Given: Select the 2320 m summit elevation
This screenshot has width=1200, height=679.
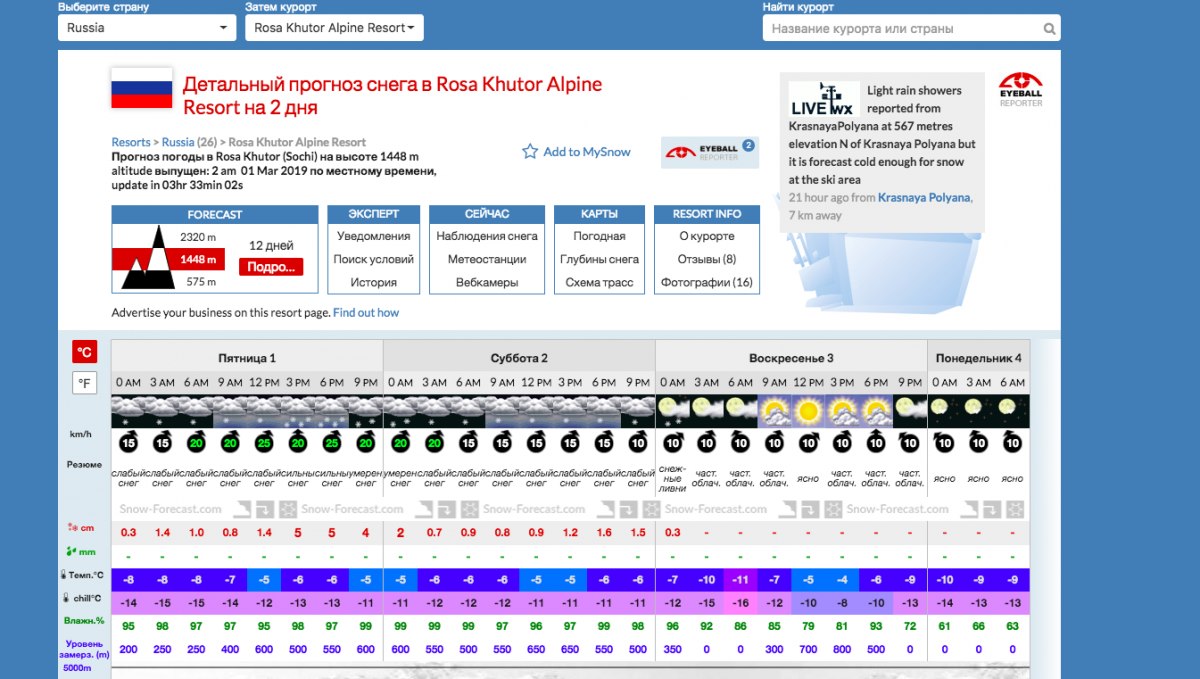Looking at the screenshot, I should 198,237.
